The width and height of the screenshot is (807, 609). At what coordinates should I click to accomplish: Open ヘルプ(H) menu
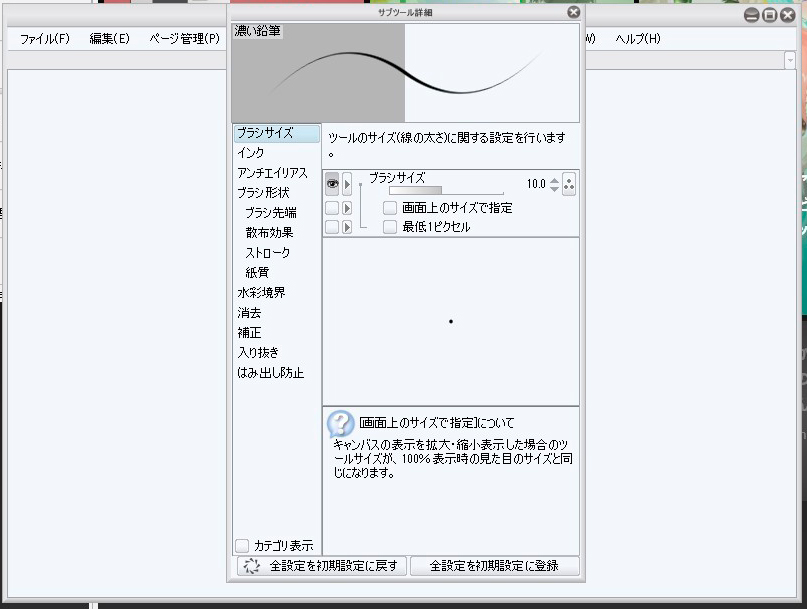638,39
